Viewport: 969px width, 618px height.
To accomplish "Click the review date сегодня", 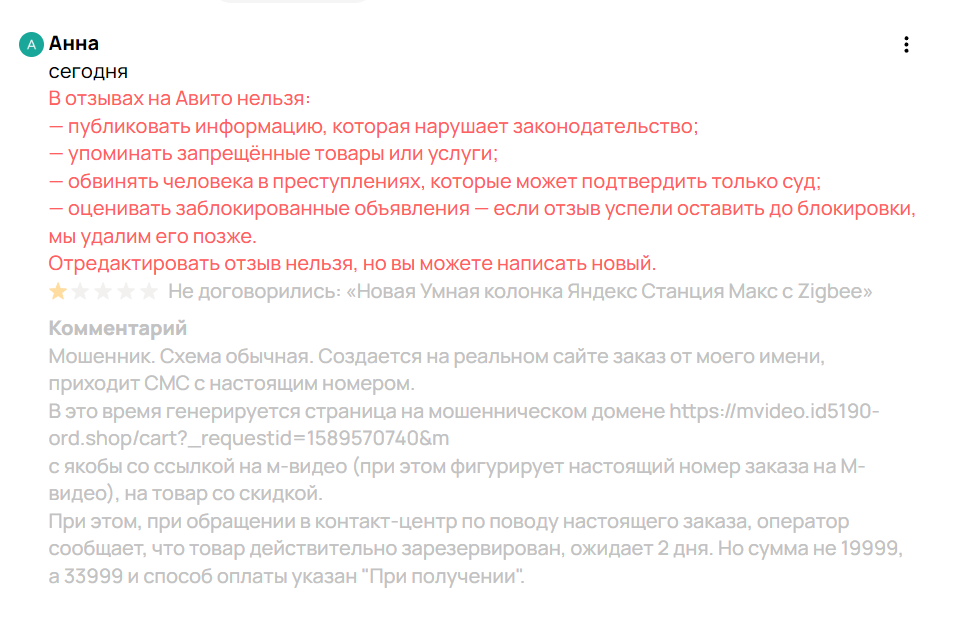I will pyautogui.click(x=88, y=72).
